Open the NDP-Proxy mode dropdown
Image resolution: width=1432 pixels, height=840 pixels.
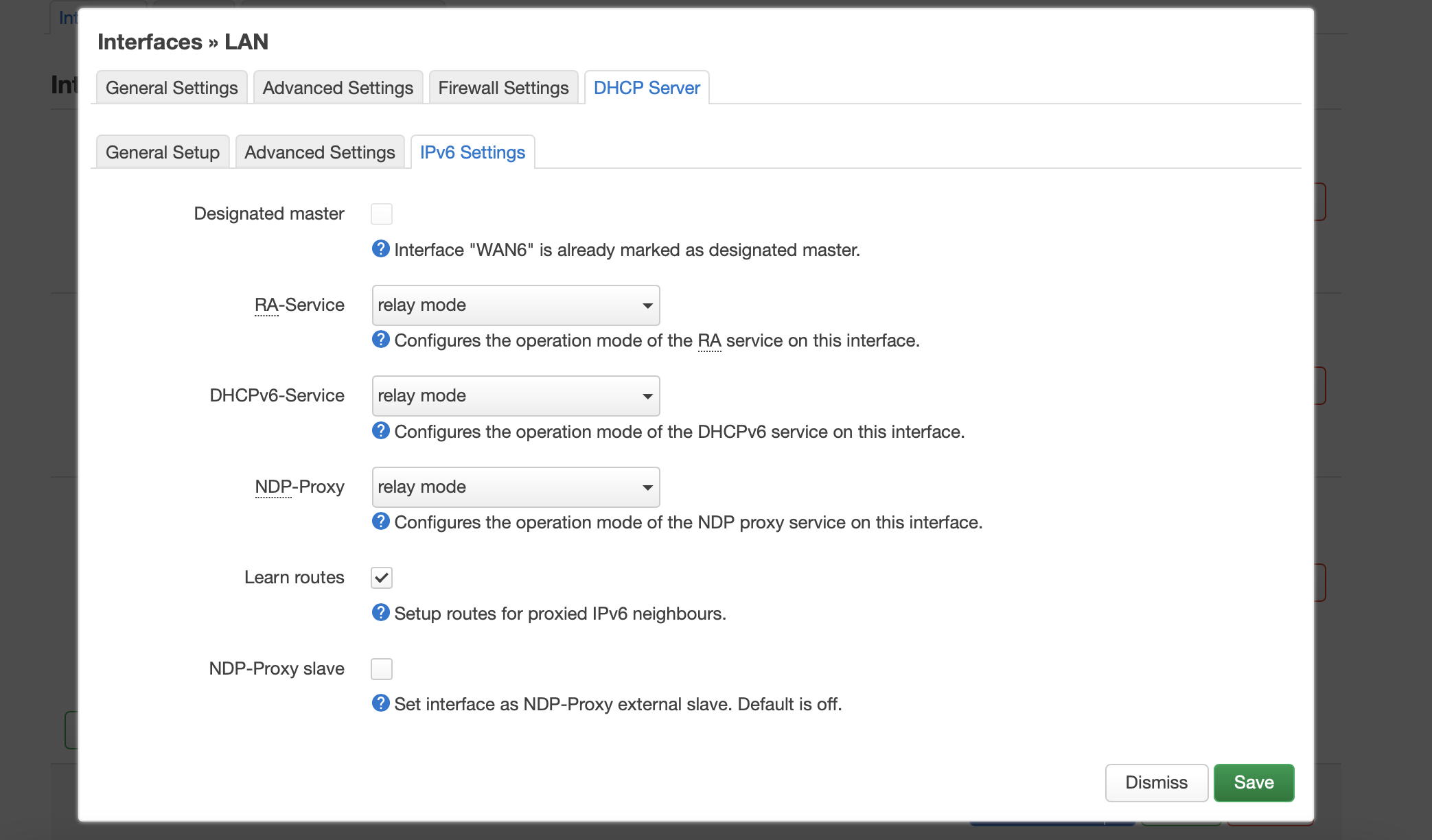(516, 487)
